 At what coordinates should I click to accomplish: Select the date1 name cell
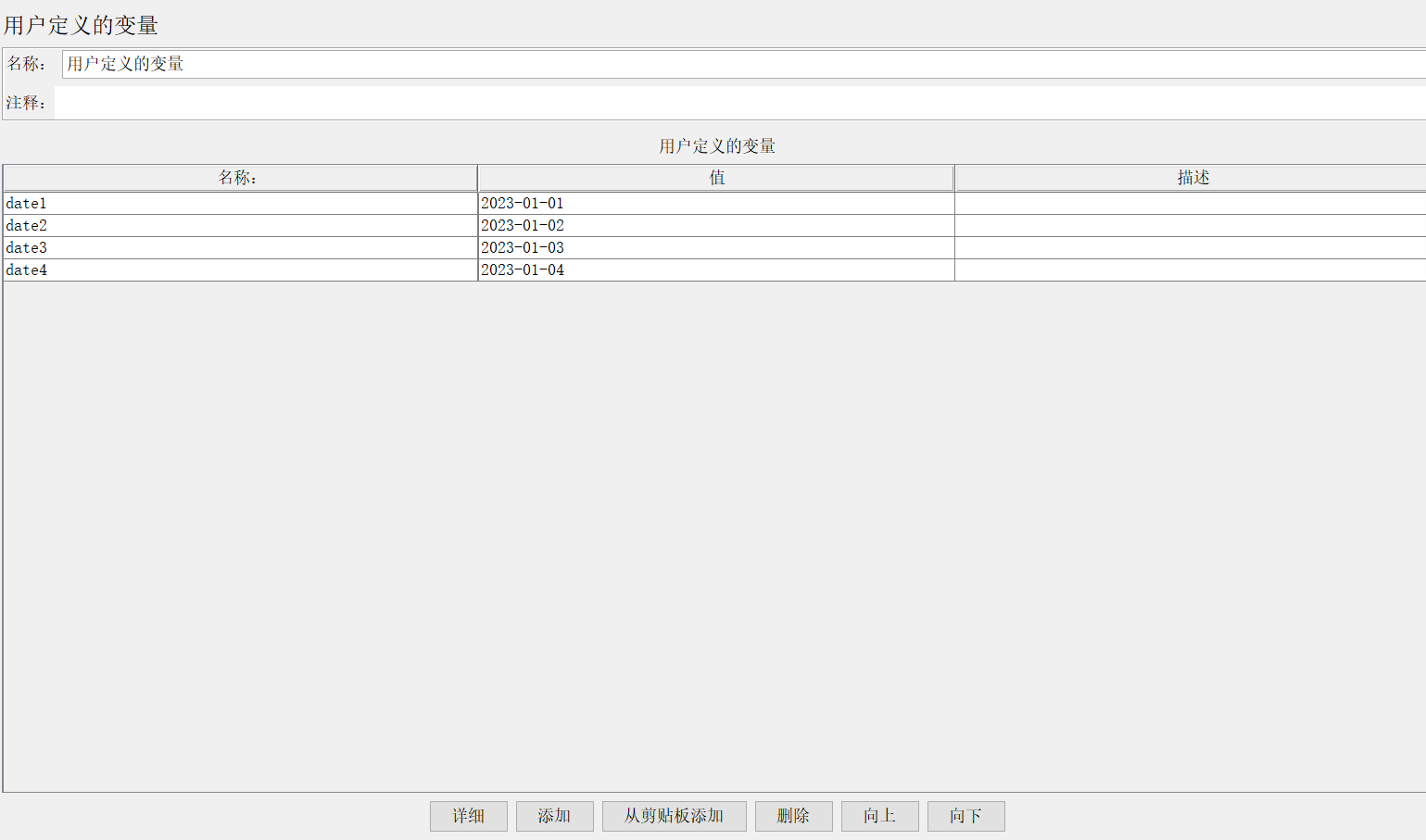click(240, 203)
